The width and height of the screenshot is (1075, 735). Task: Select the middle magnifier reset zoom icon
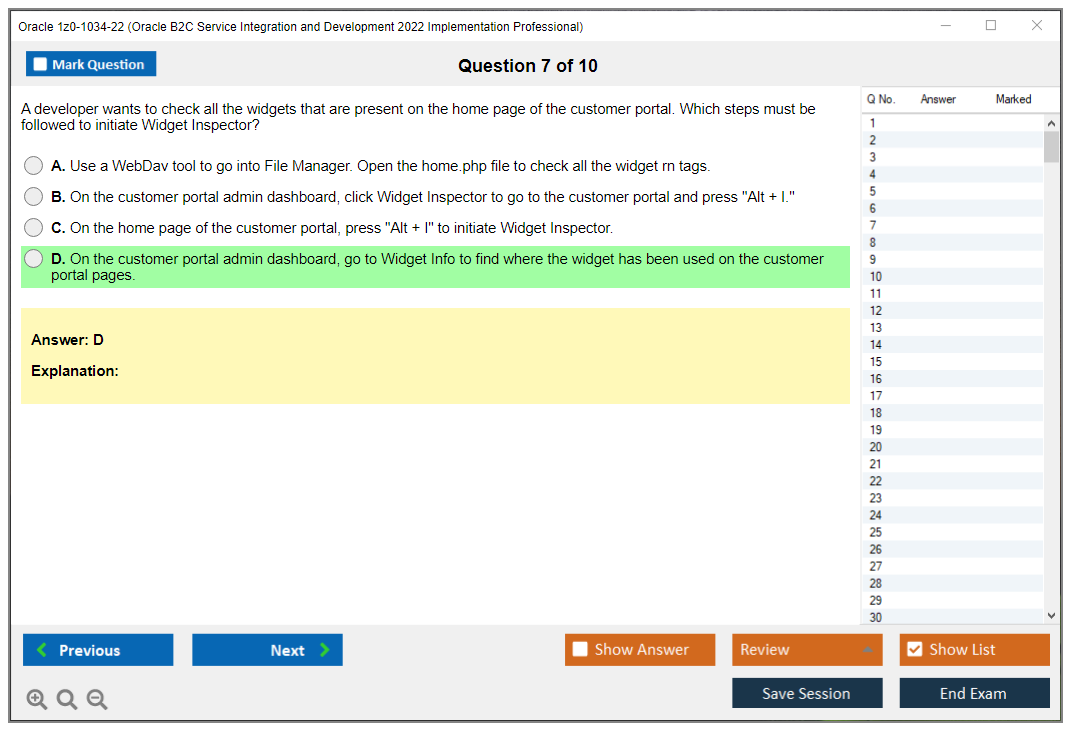coord(66,699)
